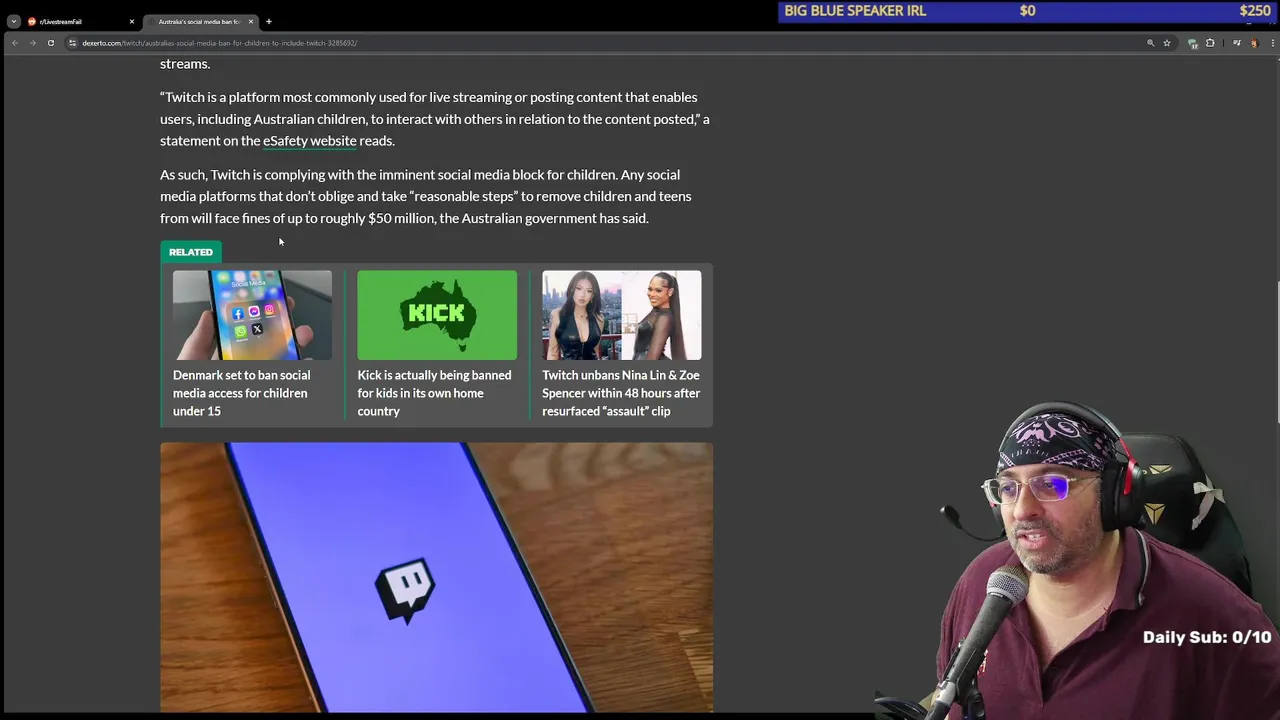Viewport: 1280px width, 720px height.
Task: Bookmark this page with the star
Action: (1167, 43)
